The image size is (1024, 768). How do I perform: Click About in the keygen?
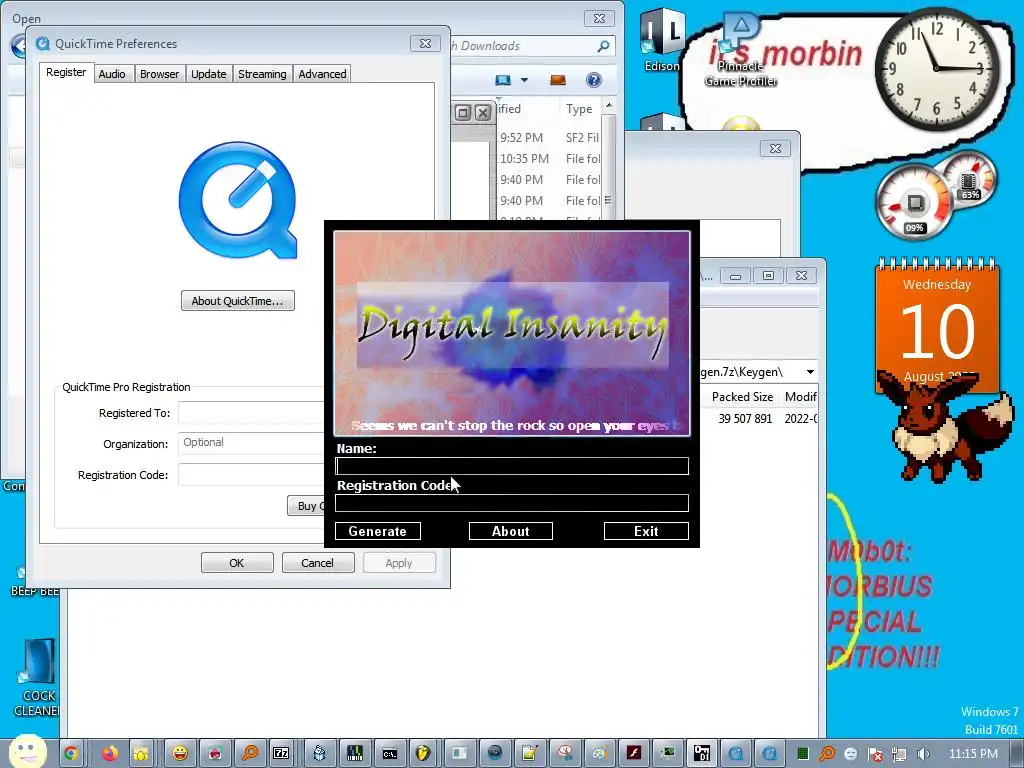click(x=511, y=531)
